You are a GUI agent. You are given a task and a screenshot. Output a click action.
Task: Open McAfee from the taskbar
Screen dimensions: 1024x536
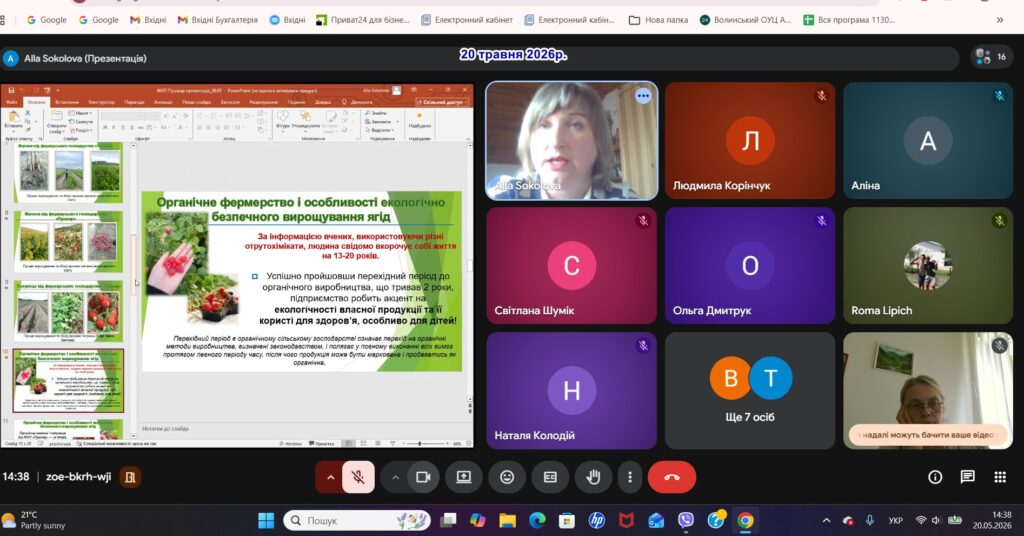click(x=626, y=520)
